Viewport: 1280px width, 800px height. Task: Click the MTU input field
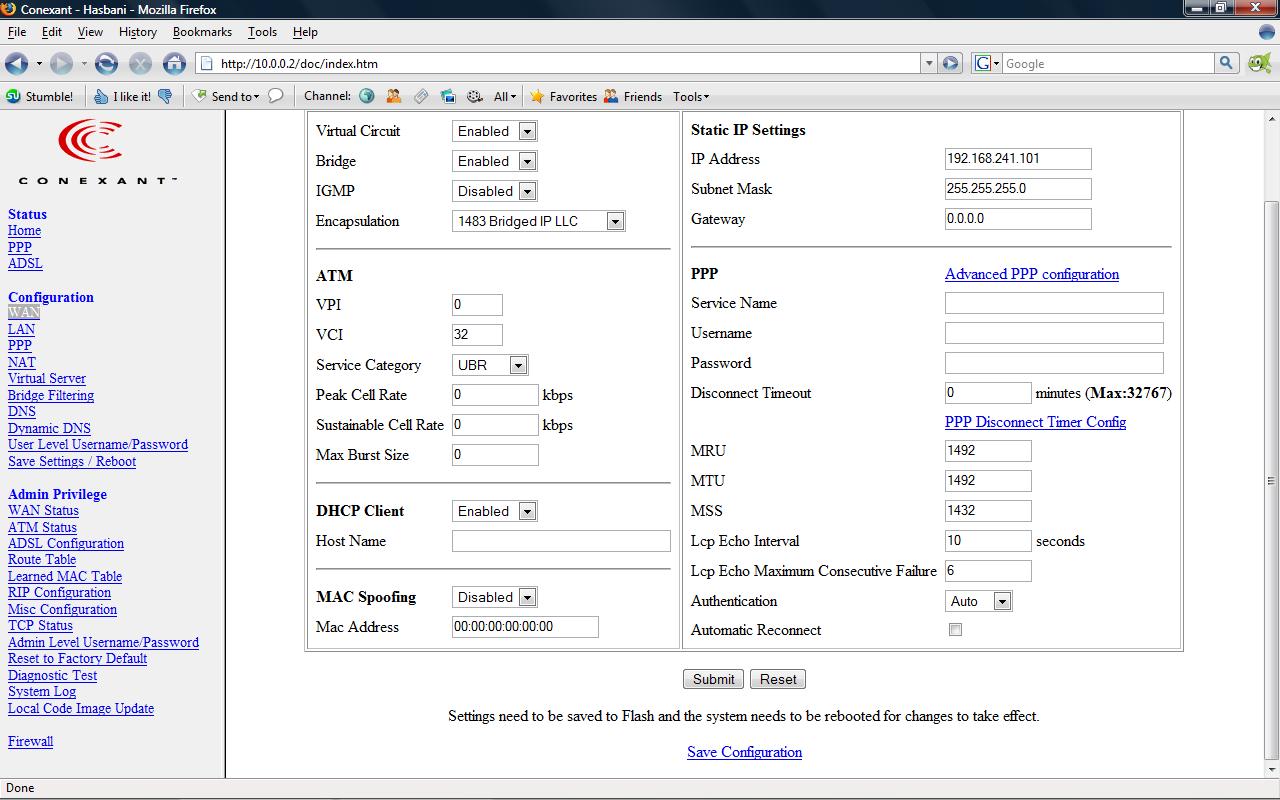click(988, 481)
